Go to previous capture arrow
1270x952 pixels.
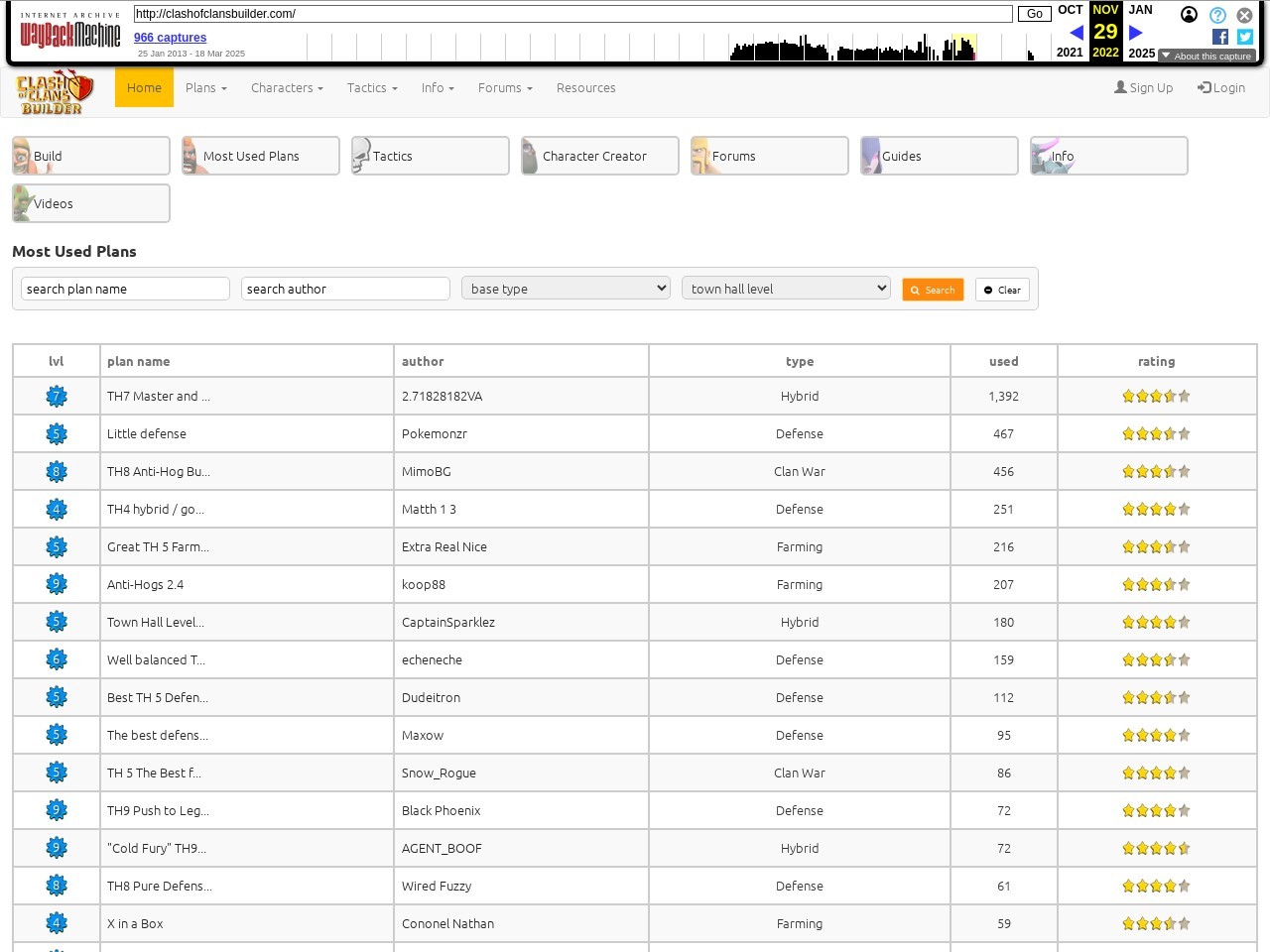point(1077,33)
